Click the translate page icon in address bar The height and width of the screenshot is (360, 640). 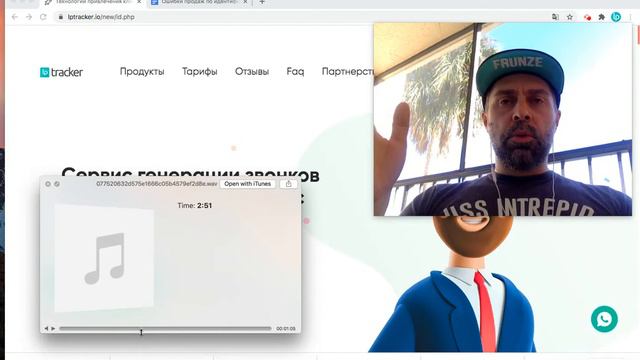tap(555, 17)
